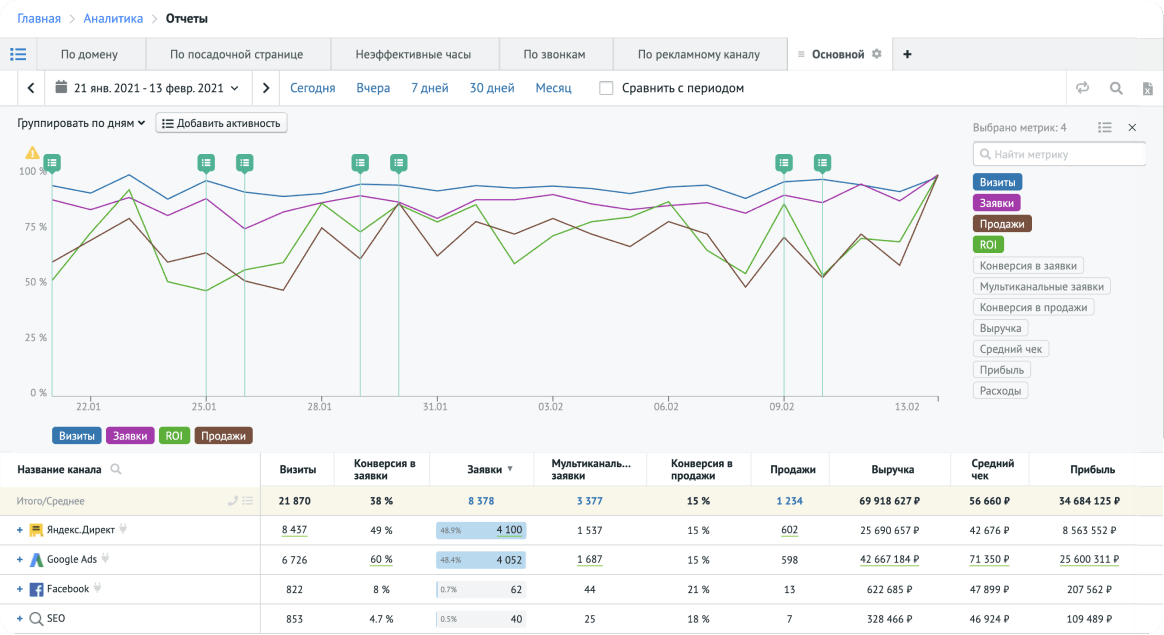The height and width of the screenshot is (635, 1164).
Task: Select the 7 дней quick period link
Action: [429, 88]
